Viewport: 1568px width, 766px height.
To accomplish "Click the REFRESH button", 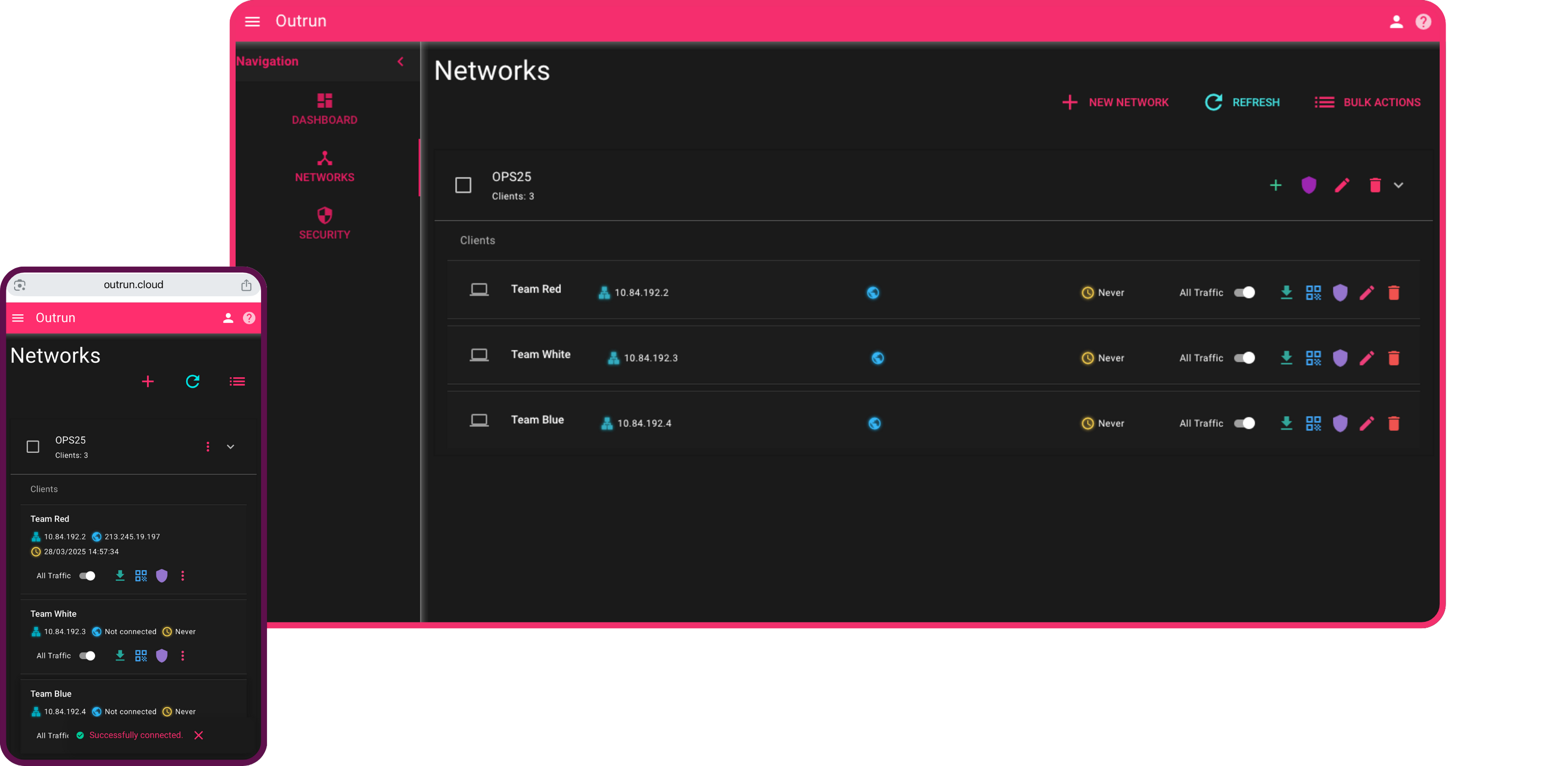I will (1242, 102).
